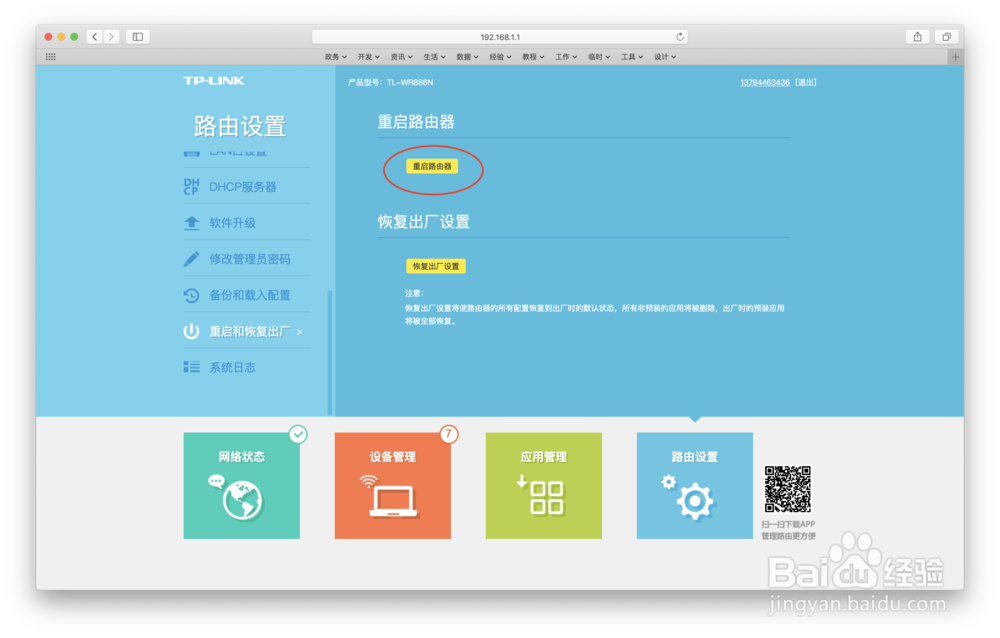Click the 退出 logout link
The image size is (1000, 638).
(806, 82)
